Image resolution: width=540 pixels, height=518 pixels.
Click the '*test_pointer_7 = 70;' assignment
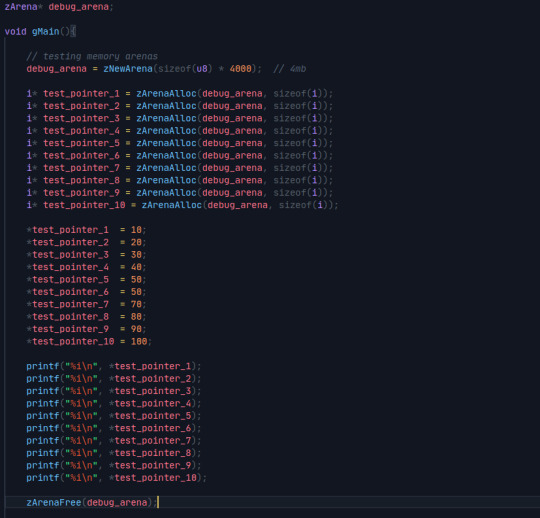pyautogui.click(x=86, y=304)
